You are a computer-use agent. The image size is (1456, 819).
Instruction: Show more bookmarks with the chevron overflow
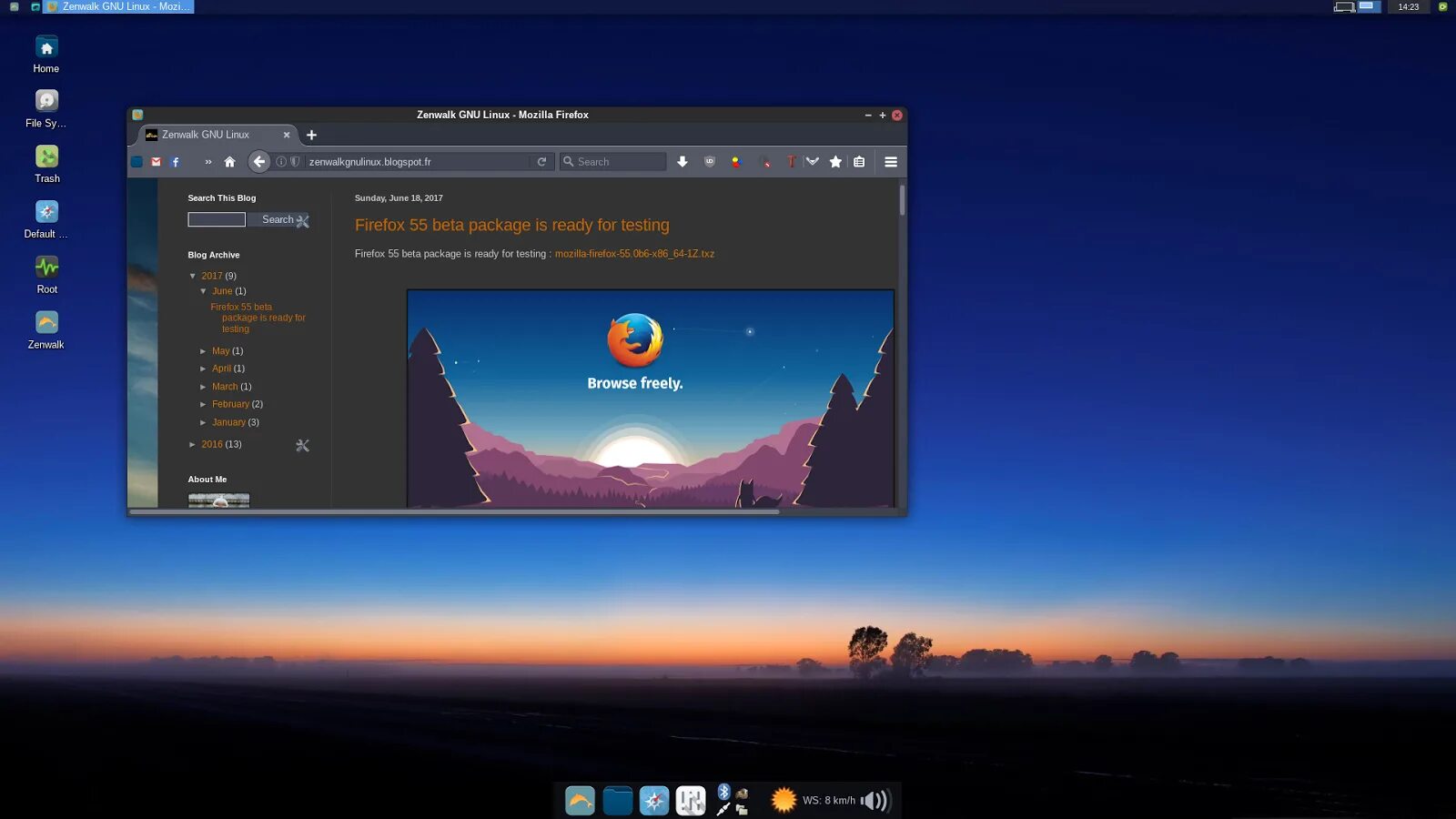pyautogui.click(x=208, y=162)
